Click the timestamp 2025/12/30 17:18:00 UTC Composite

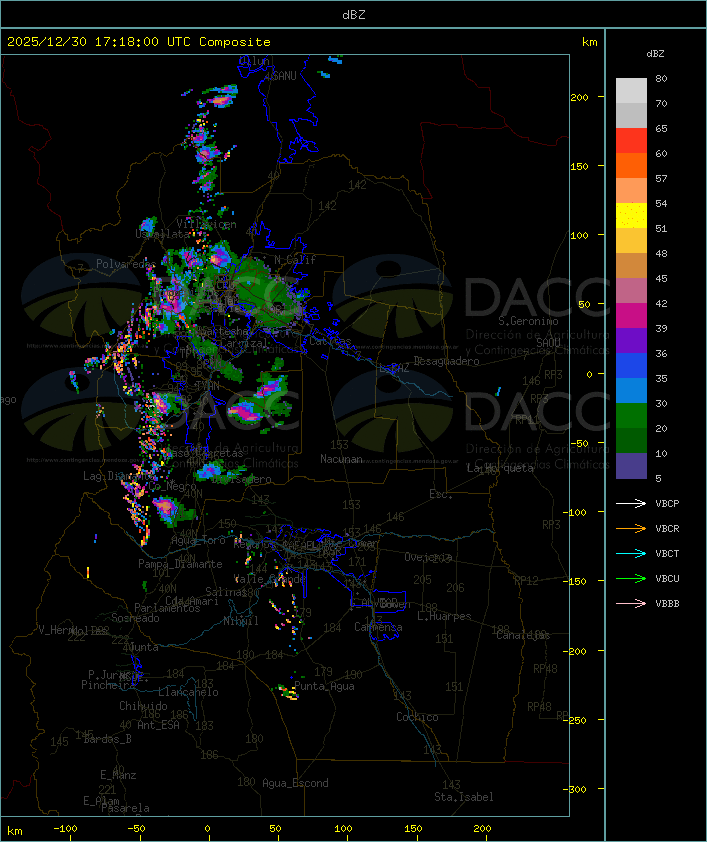139,42
